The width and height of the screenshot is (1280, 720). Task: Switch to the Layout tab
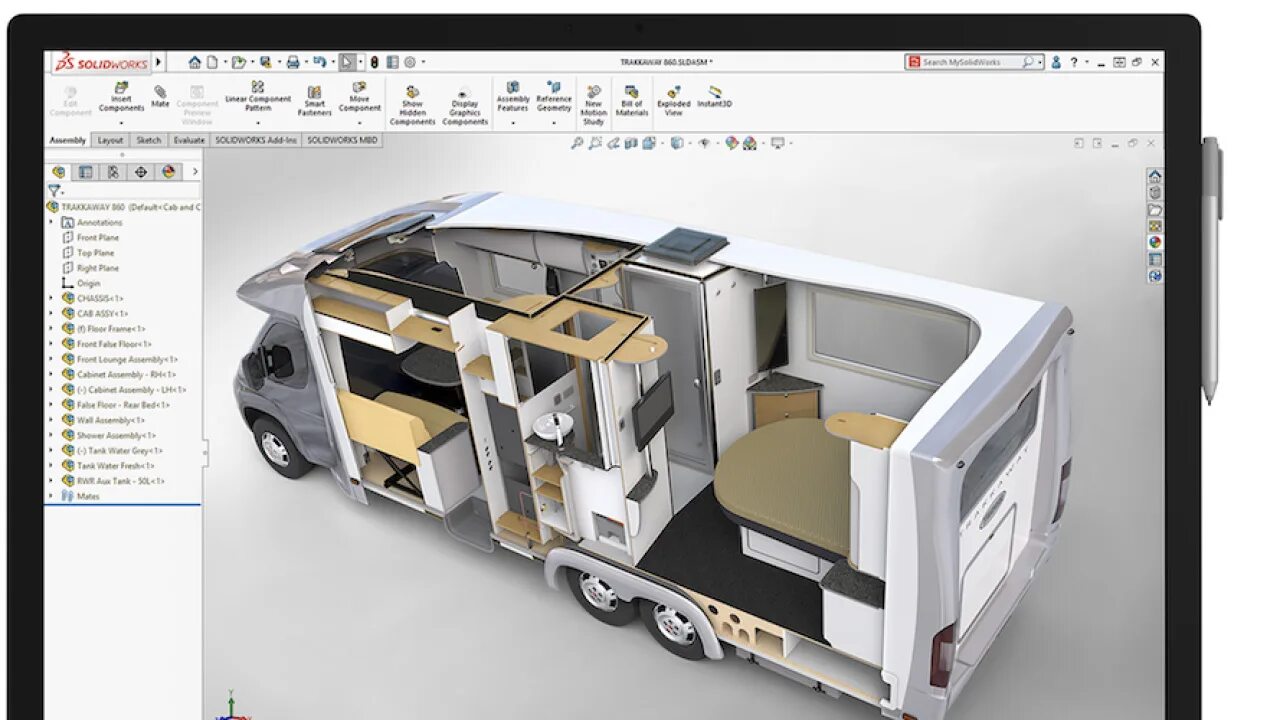pyautogui.click(x=110, y=140)
